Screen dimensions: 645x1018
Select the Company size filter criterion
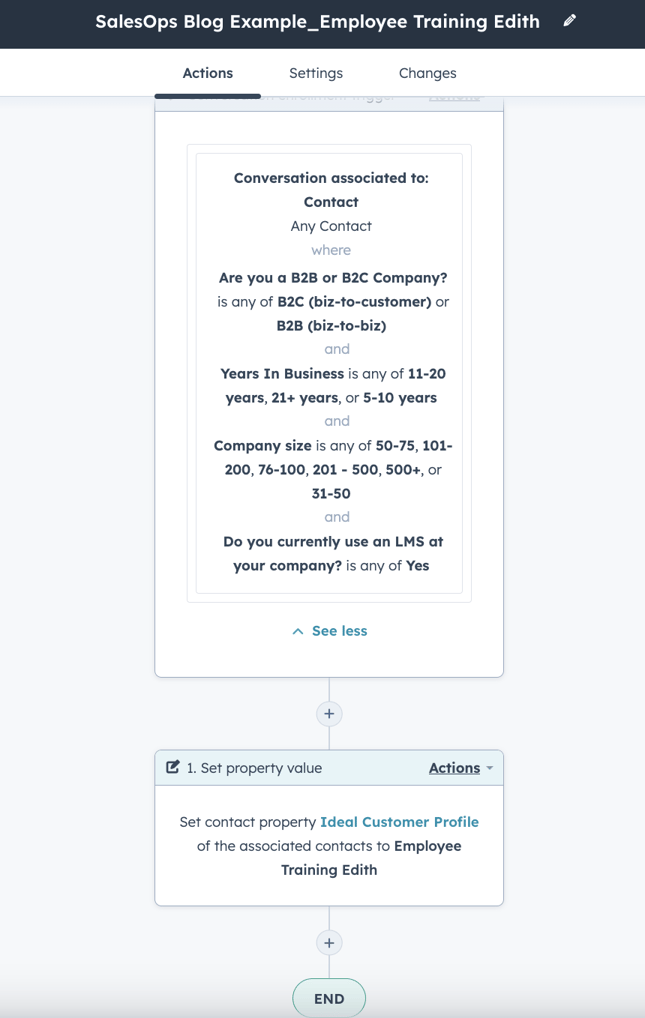coord(332,469)
